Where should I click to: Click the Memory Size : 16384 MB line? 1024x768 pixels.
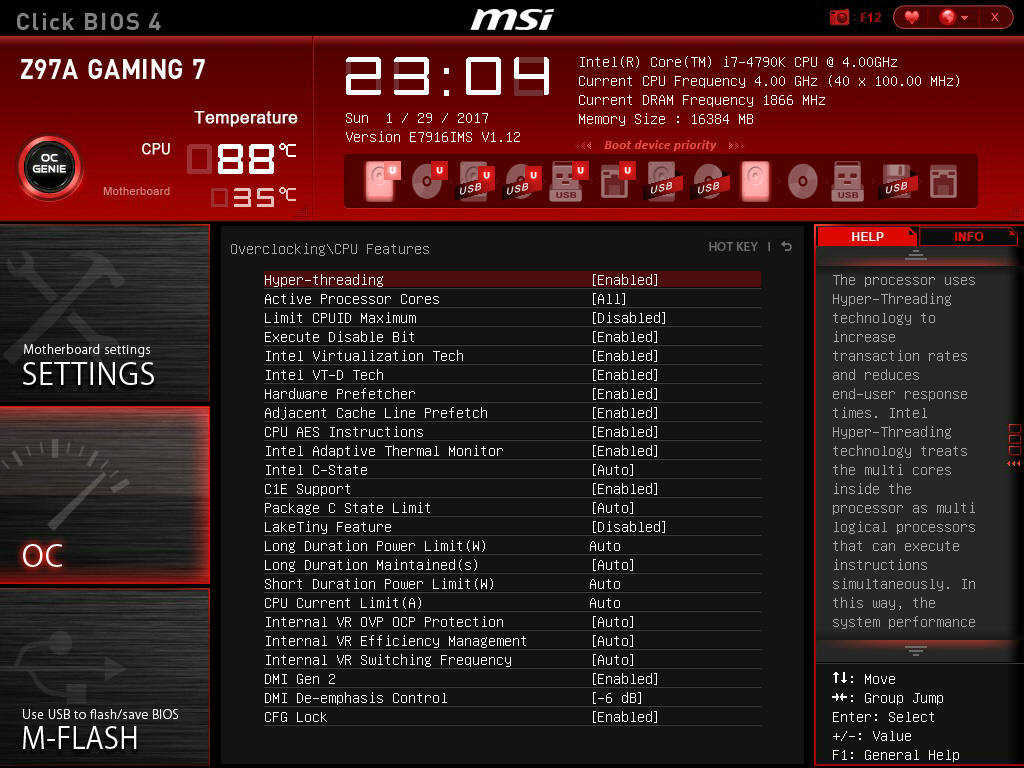[665, 120]
